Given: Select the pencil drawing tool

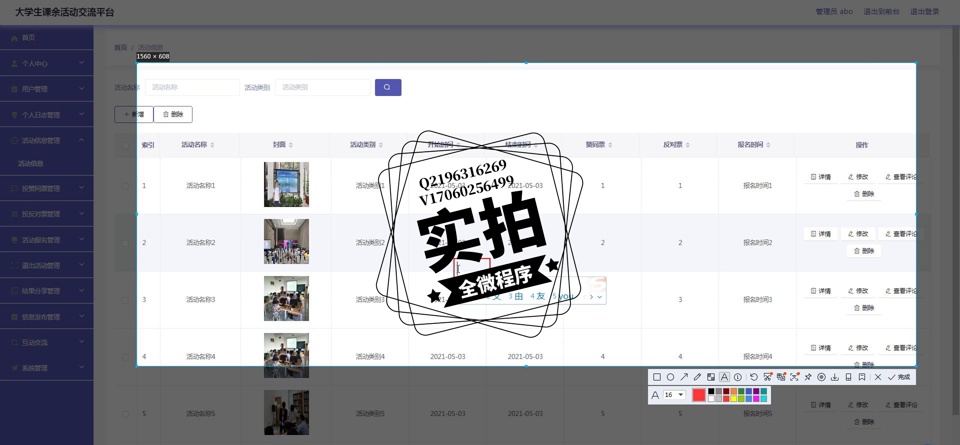Looking at the screenshot, I should 697,377.
